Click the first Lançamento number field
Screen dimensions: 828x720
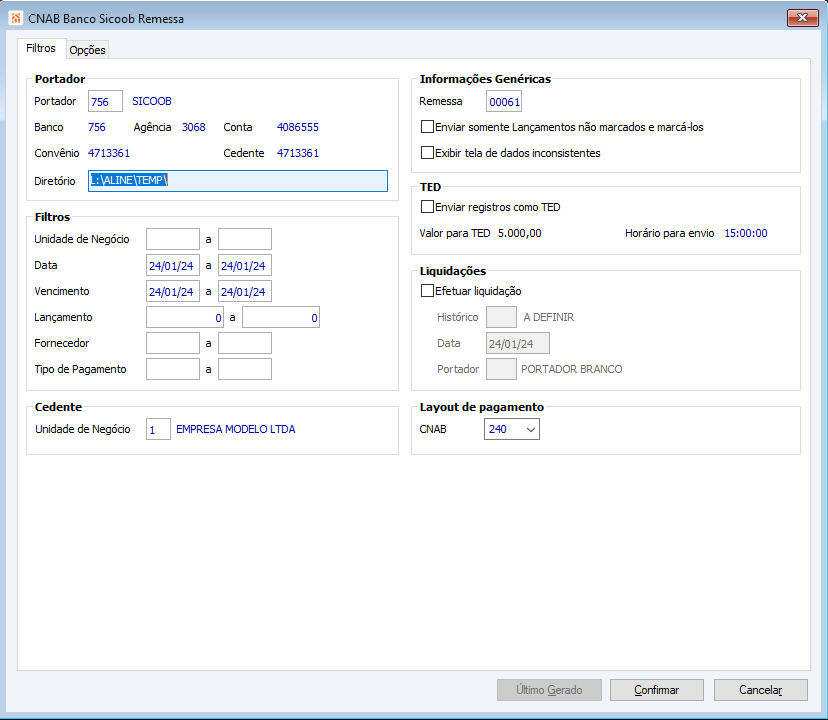(184, 317)
